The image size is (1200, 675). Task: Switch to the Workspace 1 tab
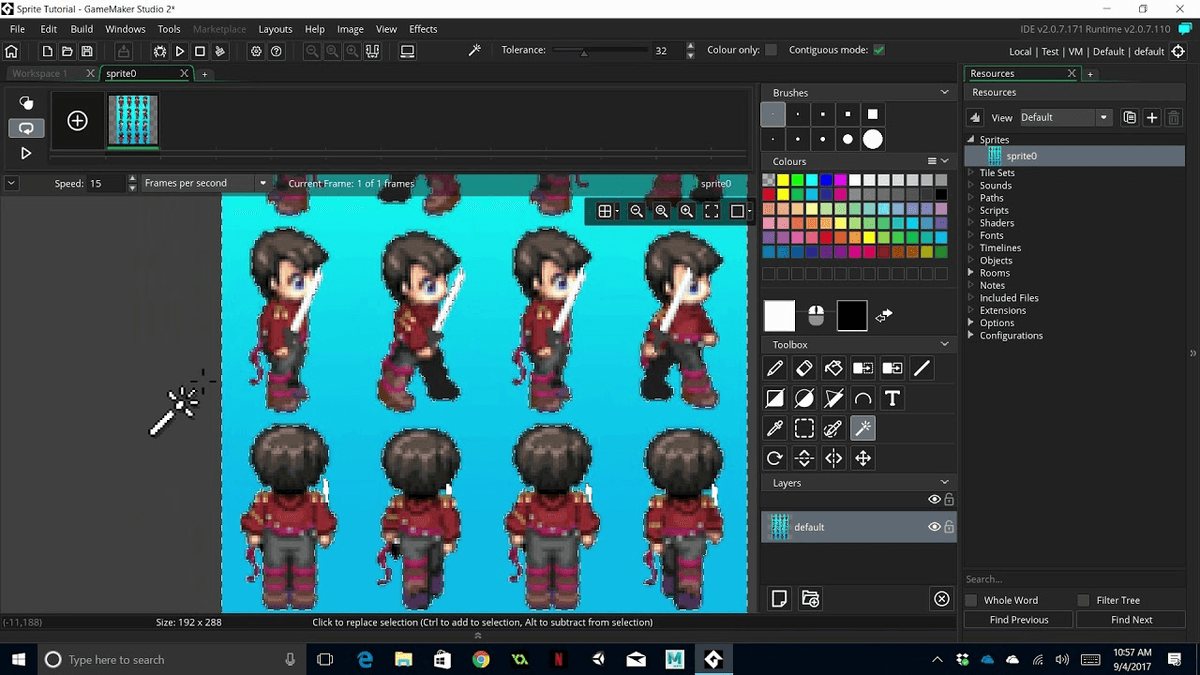40,73
